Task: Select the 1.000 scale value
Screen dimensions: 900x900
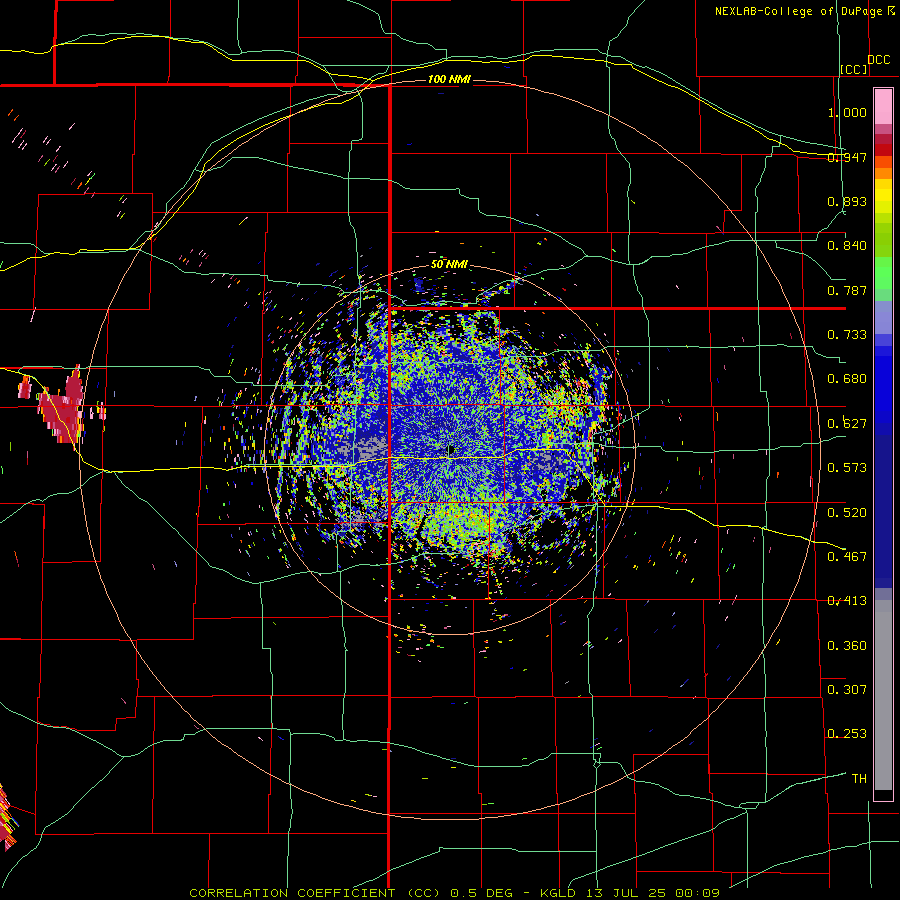Action: click(847, 112)
